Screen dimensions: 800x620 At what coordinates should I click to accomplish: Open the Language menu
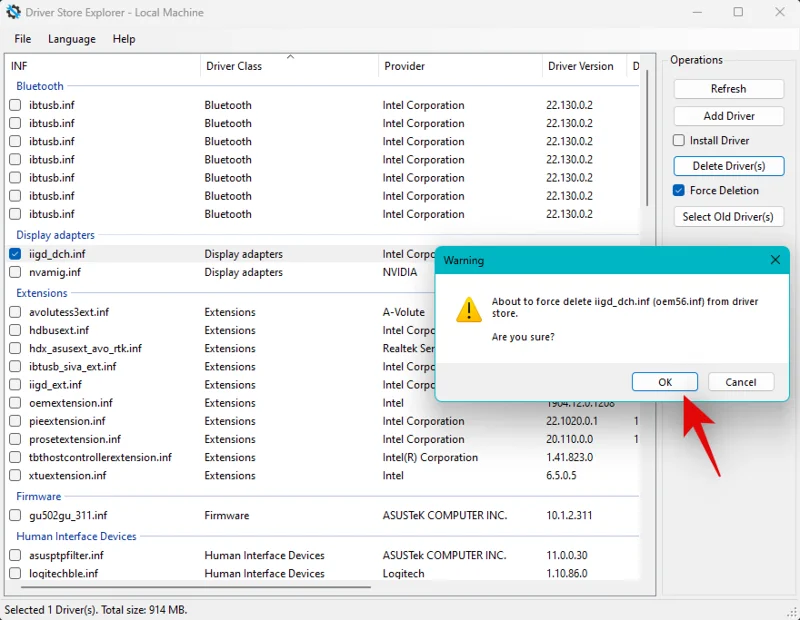point(72,39)
